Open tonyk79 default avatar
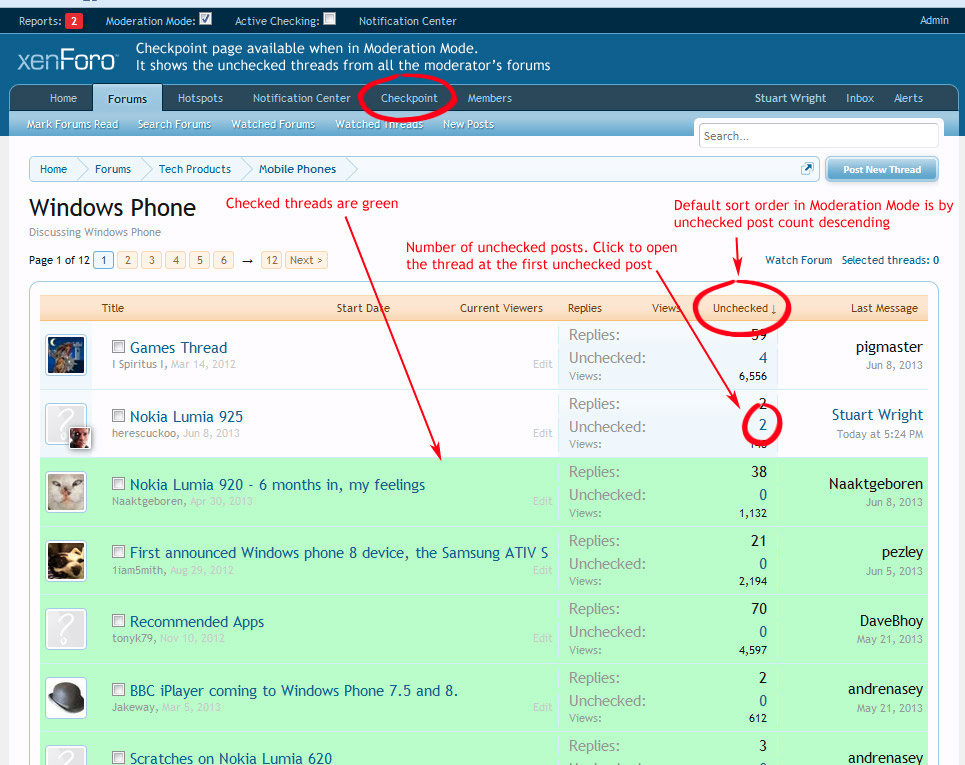 66,629
